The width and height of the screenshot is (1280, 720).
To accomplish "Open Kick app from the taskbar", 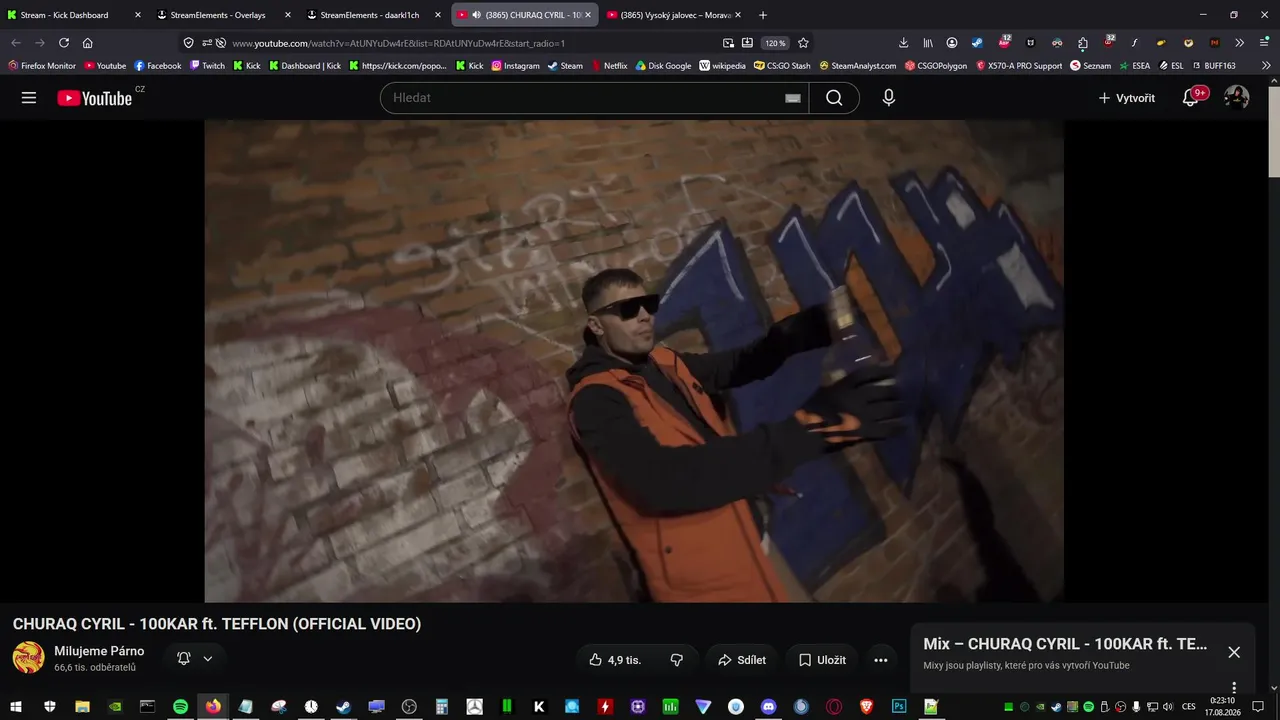I will [539, 707].
